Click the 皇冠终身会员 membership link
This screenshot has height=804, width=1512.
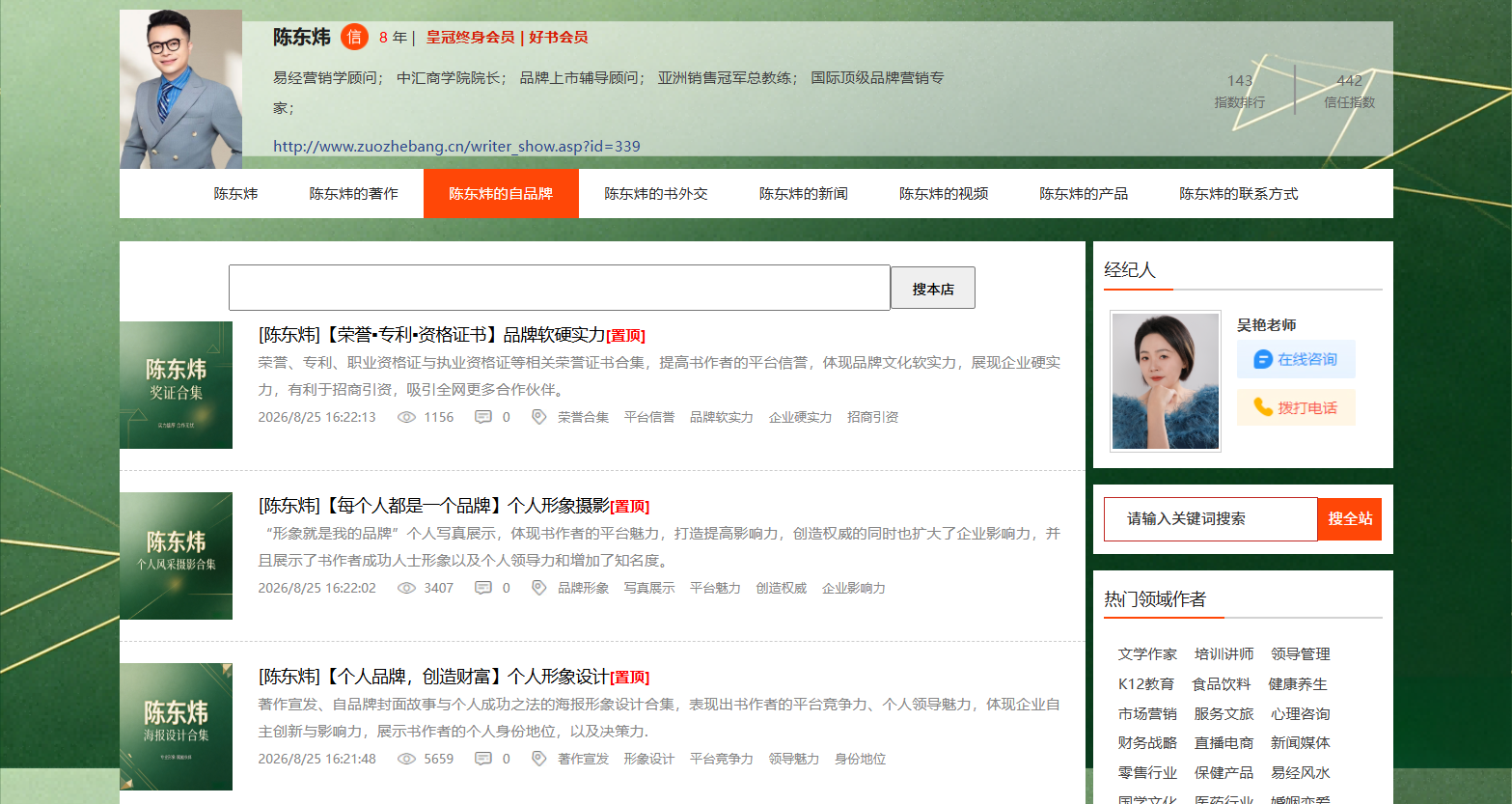(470, 38)
